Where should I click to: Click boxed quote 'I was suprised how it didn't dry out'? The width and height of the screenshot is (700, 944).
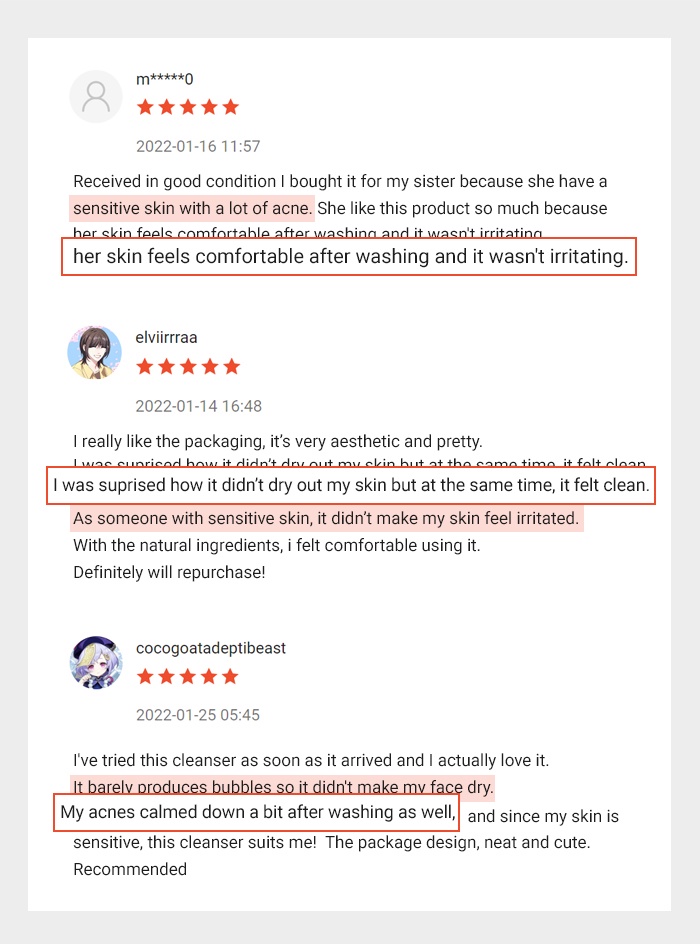click(352, 486)
